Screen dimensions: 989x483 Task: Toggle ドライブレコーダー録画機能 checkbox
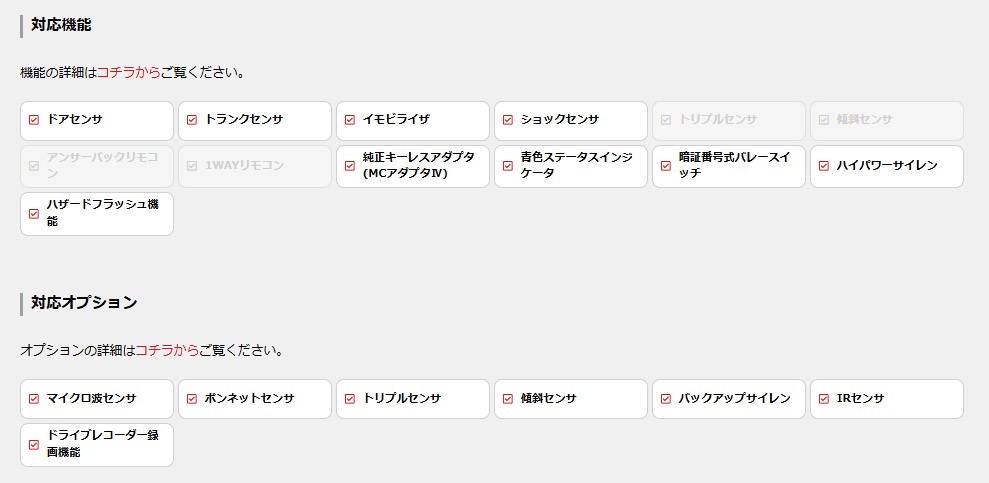pyautogui.click(x=34, y=445)
